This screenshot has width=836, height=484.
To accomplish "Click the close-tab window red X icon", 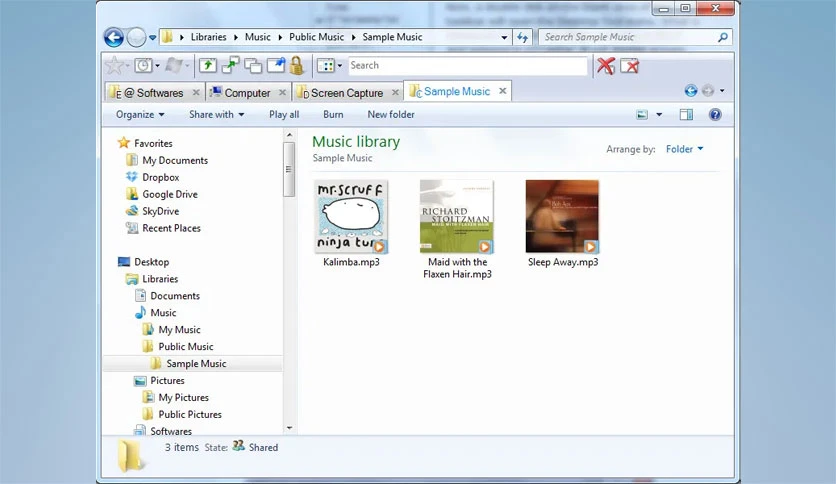I will [x=630, y=66].
